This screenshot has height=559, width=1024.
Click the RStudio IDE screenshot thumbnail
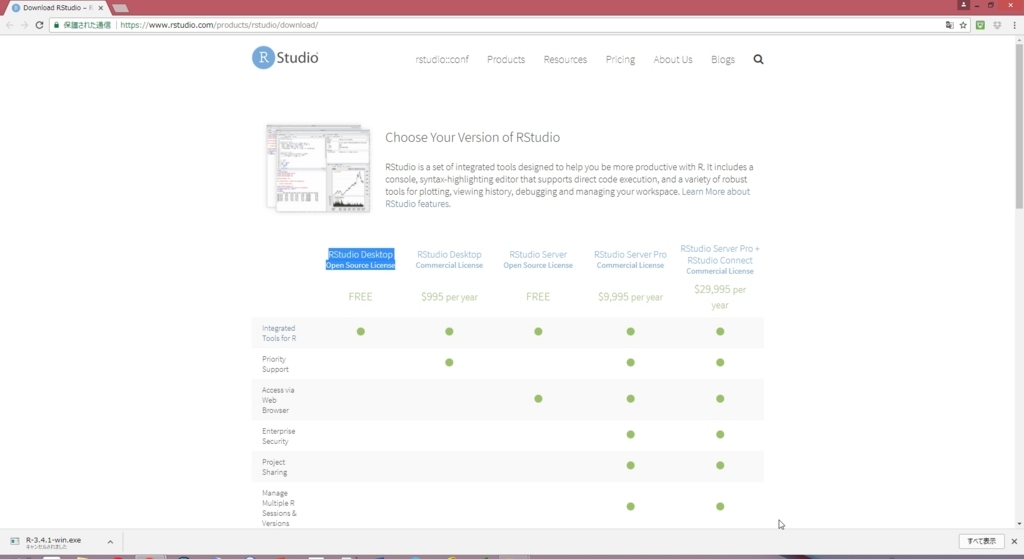point(319,168)
